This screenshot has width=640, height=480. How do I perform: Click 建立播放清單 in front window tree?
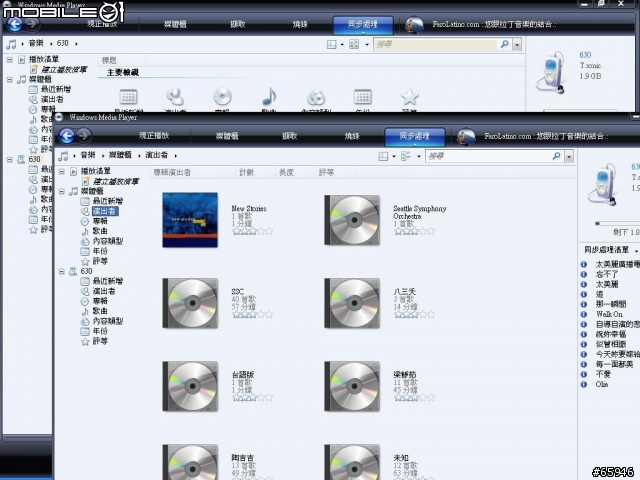coord(116,181)
